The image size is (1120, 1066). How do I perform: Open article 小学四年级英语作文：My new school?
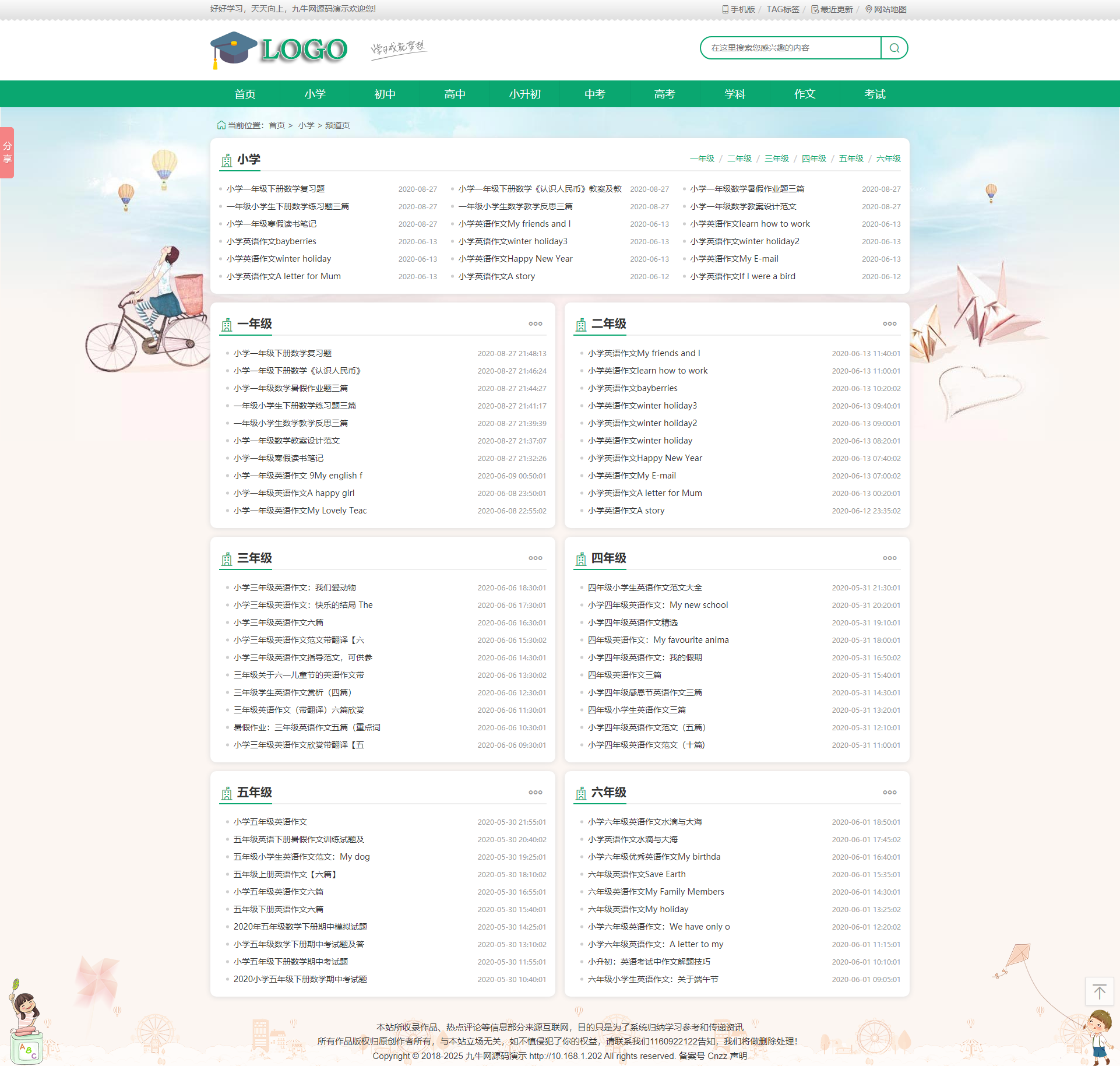tap(658, 605)
